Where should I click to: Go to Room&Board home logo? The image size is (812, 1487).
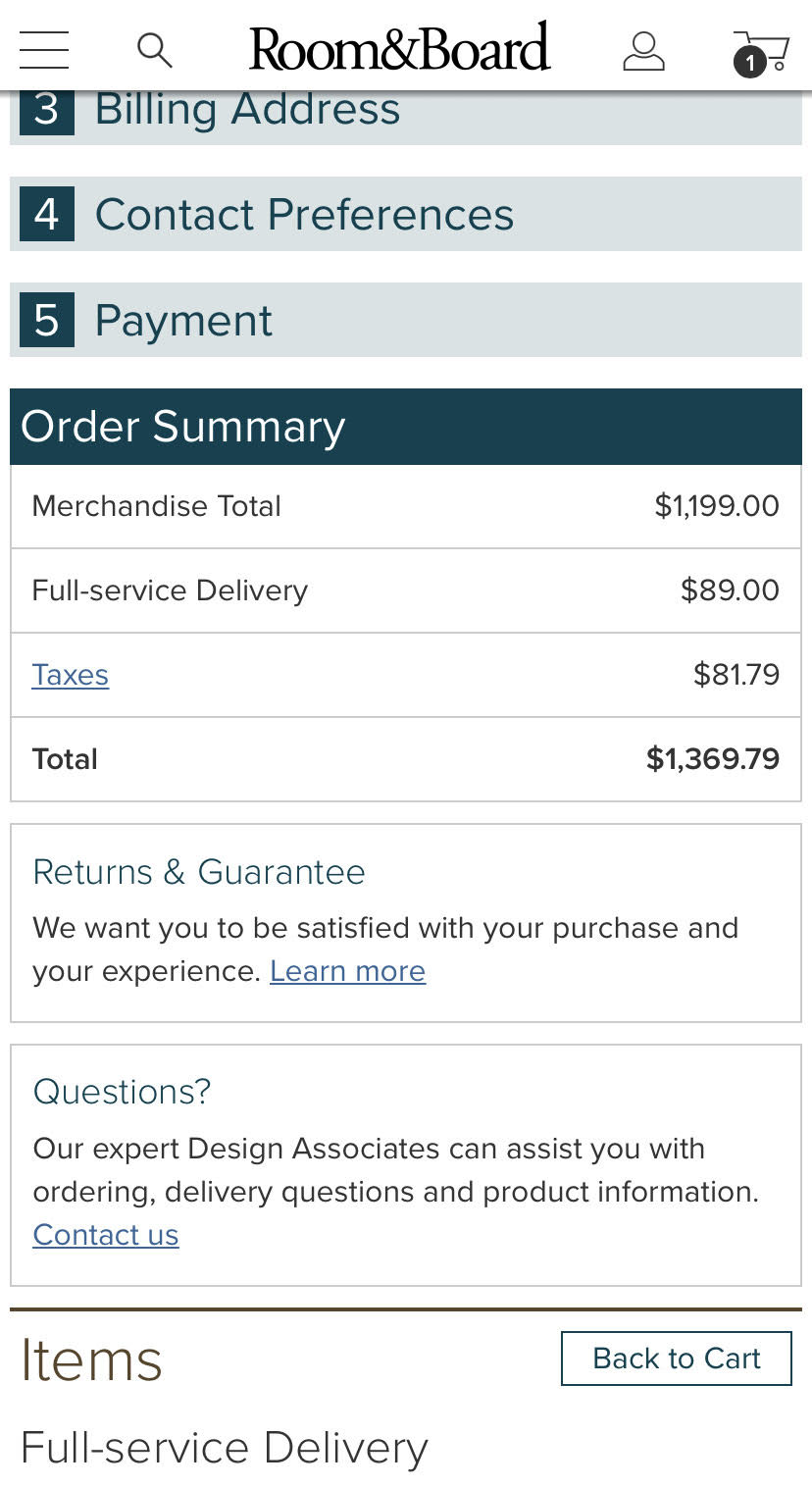[399, 49]
